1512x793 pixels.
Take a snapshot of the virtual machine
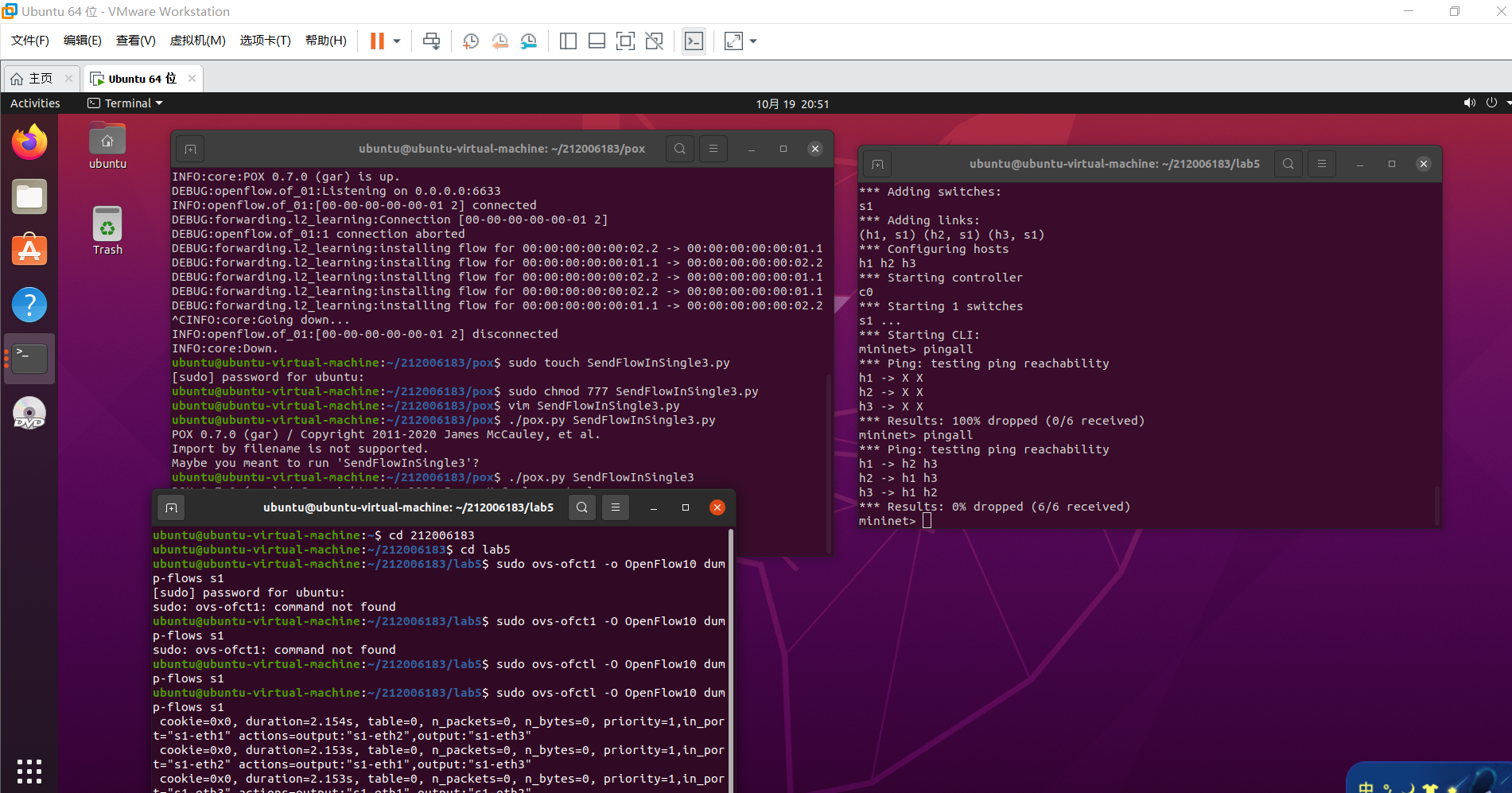(470, 41)
